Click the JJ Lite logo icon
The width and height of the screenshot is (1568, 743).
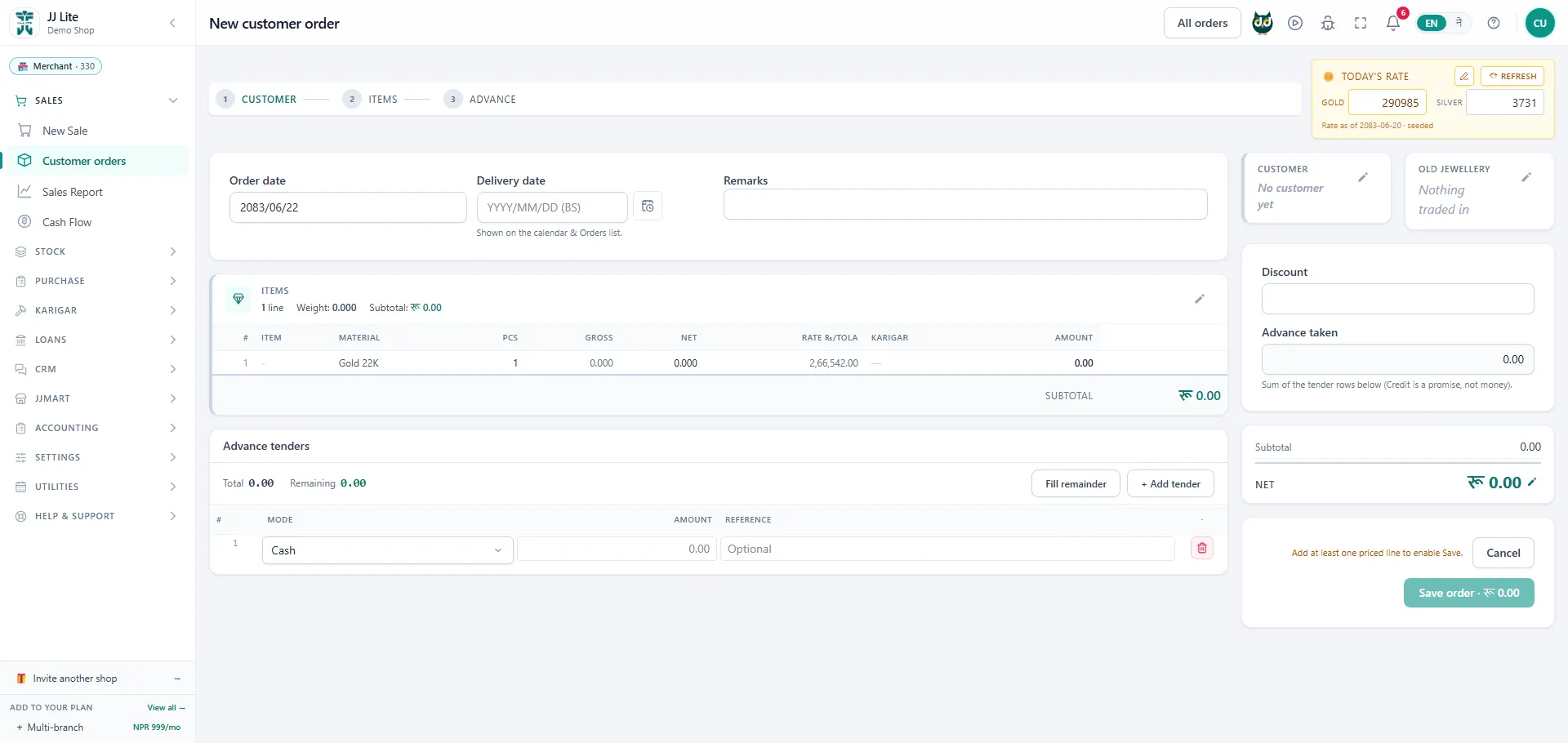[24, 23]
